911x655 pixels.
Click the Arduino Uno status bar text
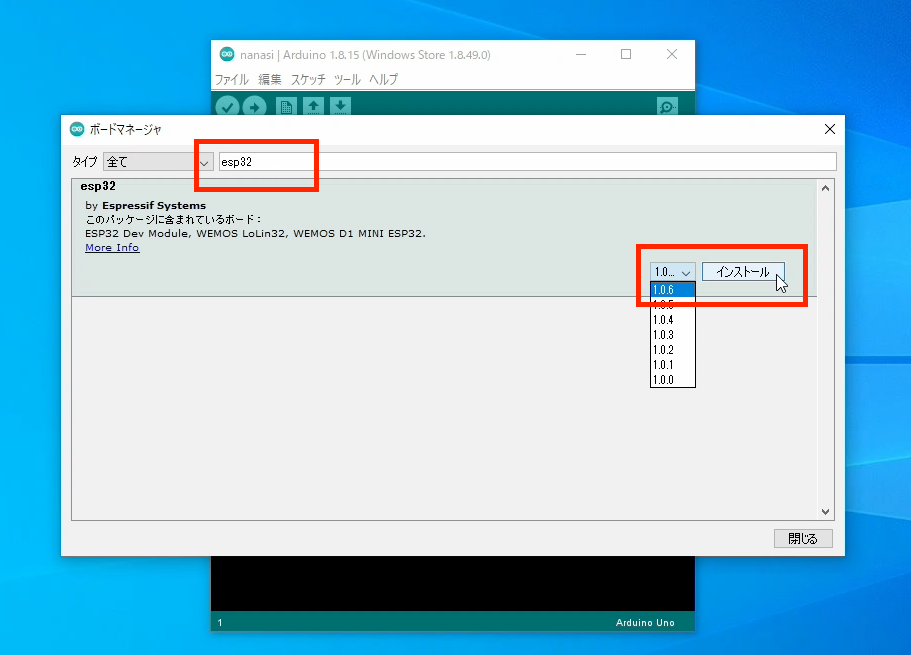click(x=645, y=622)
